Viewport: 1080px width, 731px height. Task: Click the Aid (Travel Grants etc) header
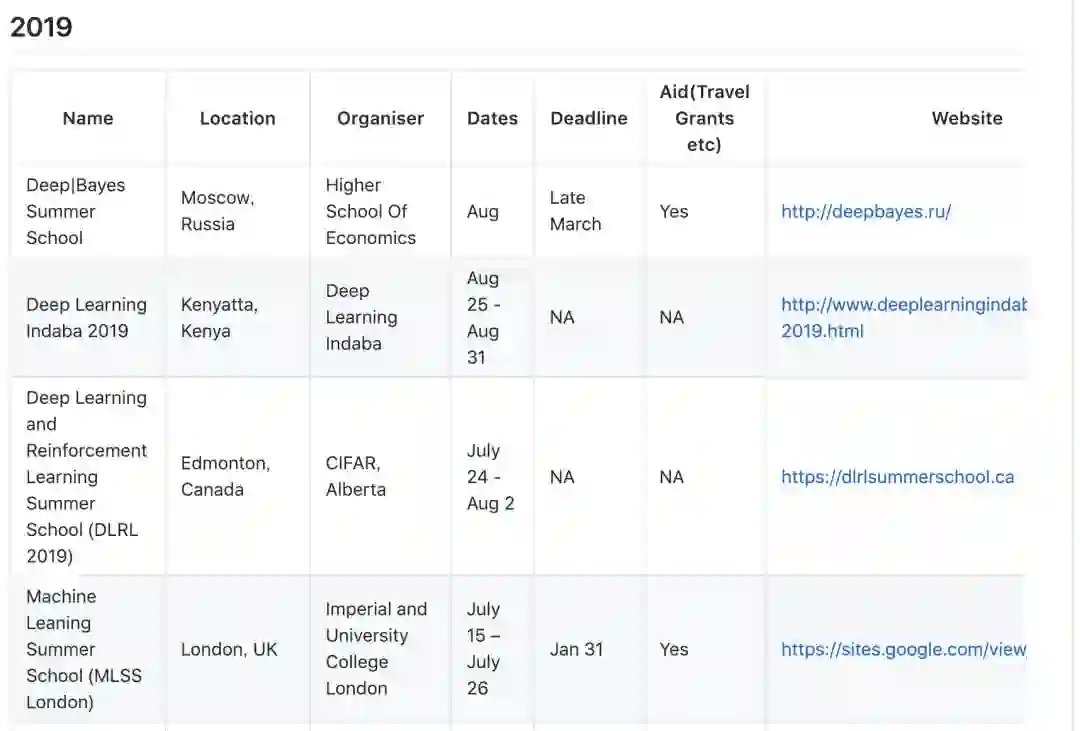click(704, 118)
